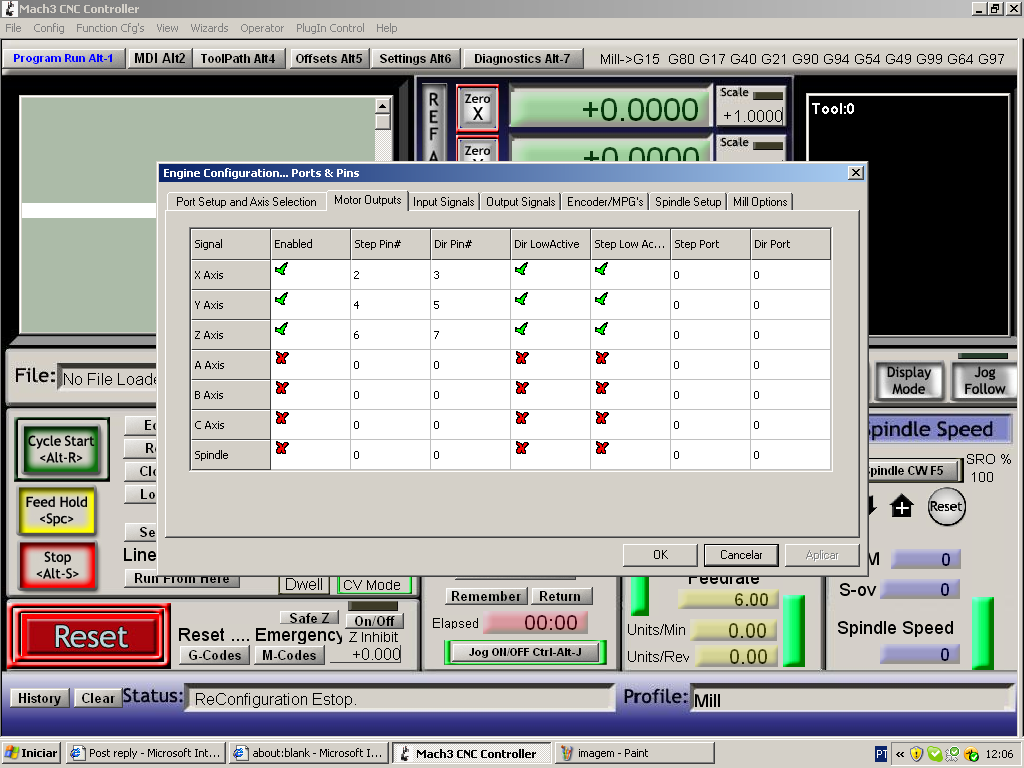
Task: Toggle X Axis Step Low Active checkmark
Action: [x=601, y=269]
